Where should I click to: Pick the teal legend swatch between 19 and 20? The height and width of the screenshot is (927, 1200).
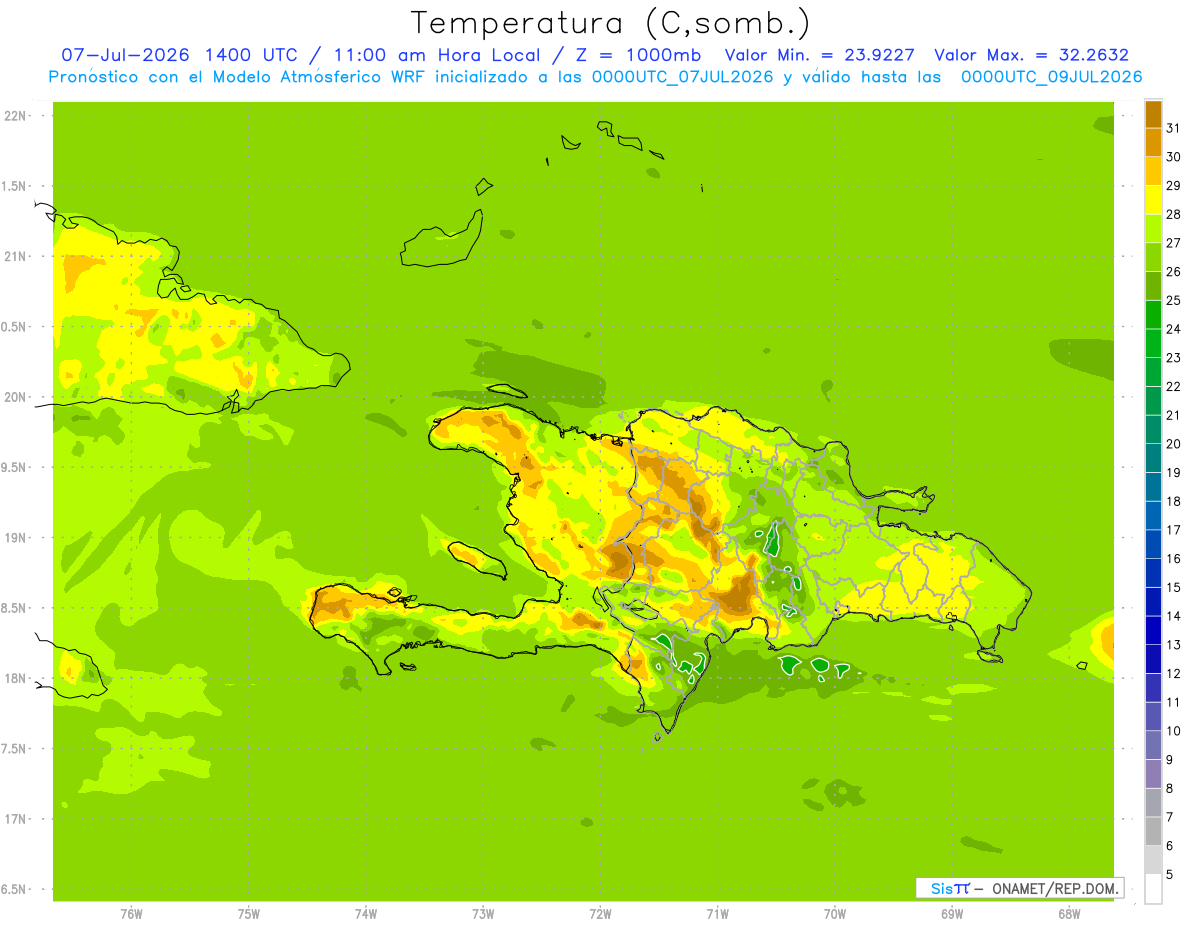(1153, 458)
